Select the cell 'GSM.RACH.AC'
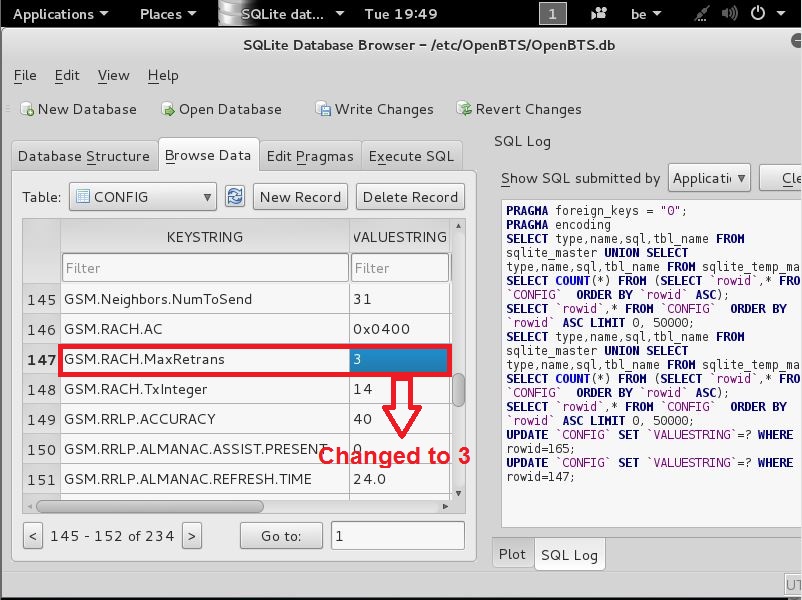The height and width of the screenshot is (600, 802). tap(205, 329)
